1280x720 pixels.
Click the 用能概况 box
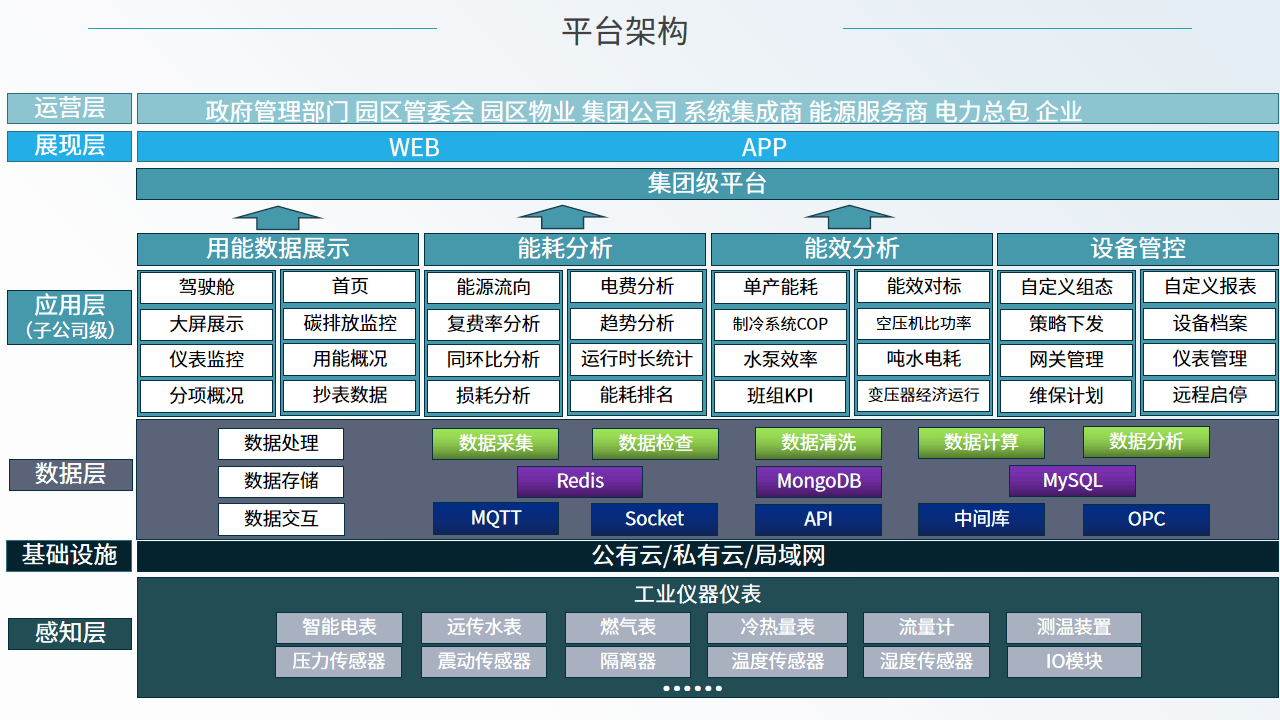click(x=350, y=360)
